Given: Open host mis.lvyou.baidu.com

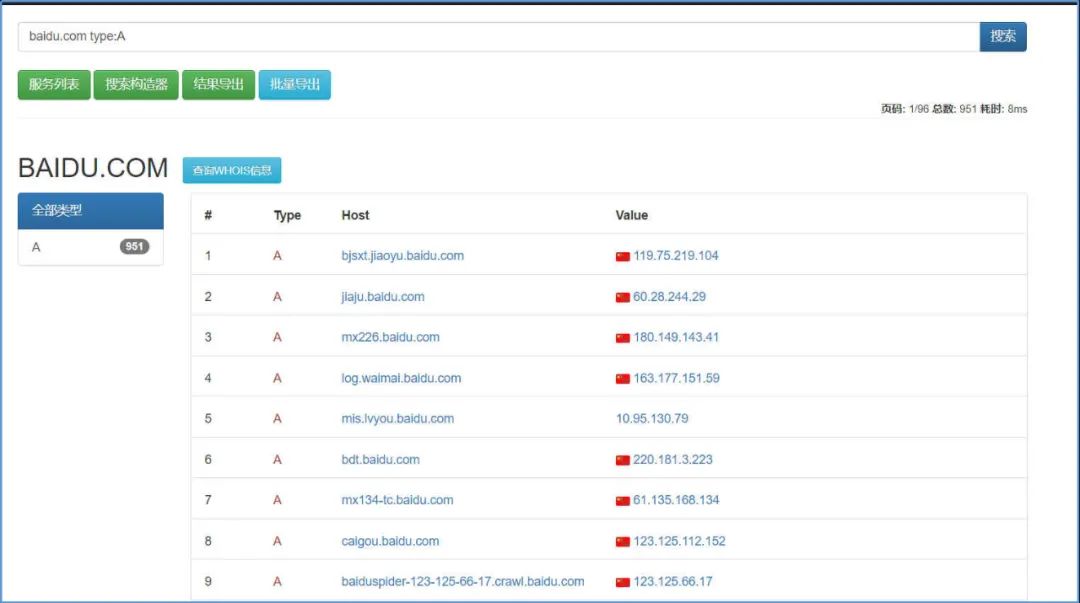Looking at the screenshot, I should (397, 418).
